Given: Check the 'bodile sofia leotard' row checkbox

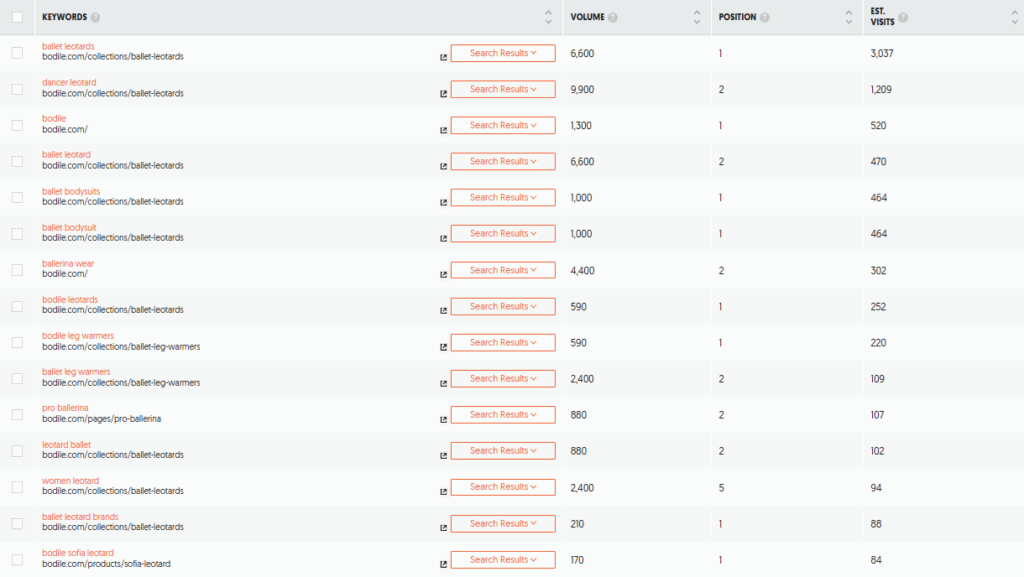Looking at the screenshot, I should pyautogui.click(x=18, y=559).
